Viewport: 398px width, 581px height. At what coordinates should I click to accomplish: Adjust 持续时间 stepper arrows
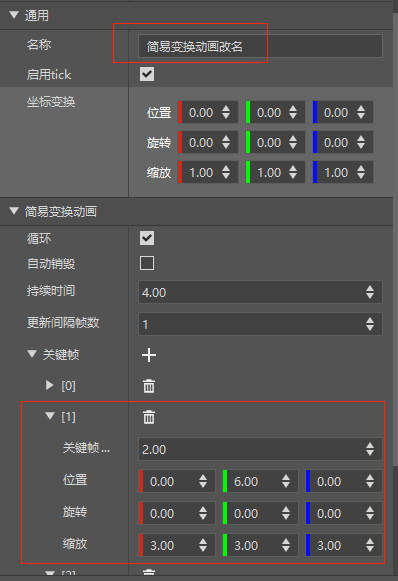[x=370, y=292]
